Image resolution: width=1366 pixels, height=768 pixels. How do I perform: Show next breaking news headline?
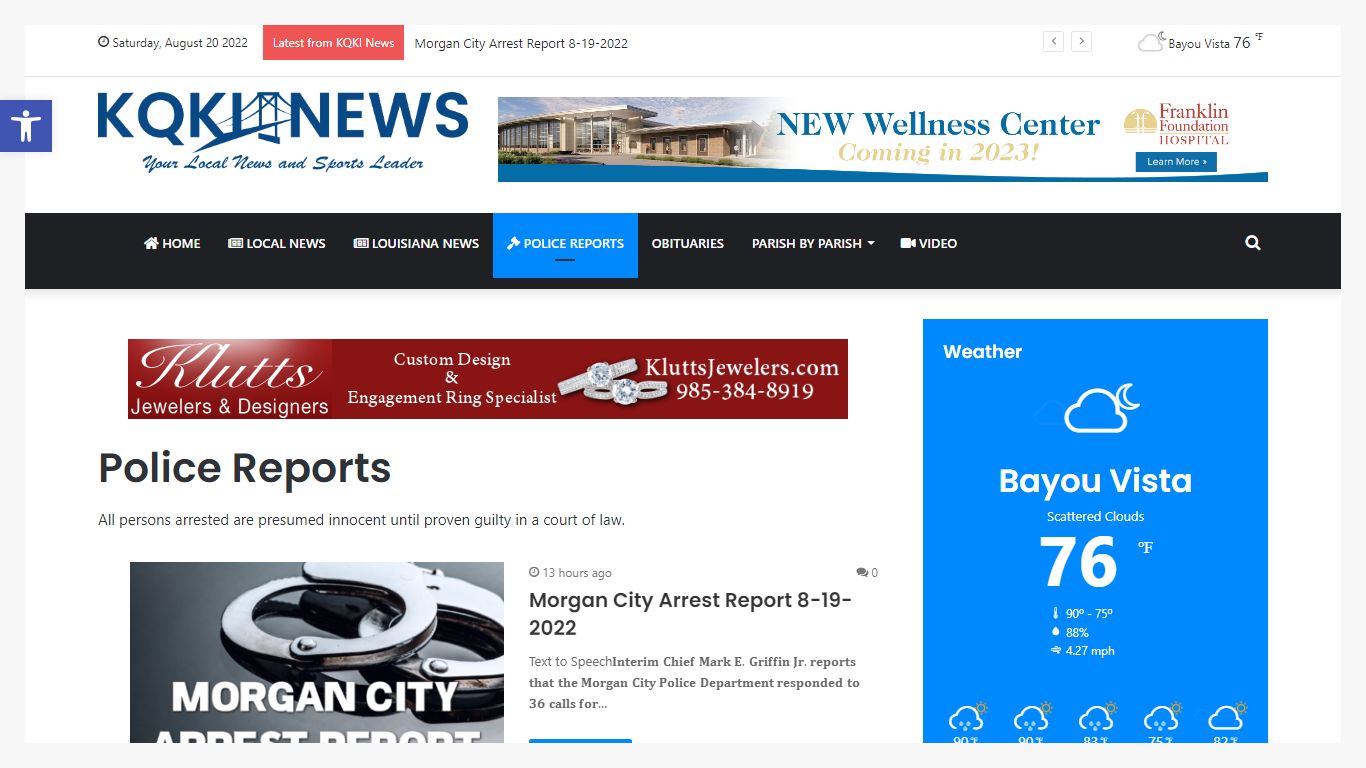tap(1081, 41)
